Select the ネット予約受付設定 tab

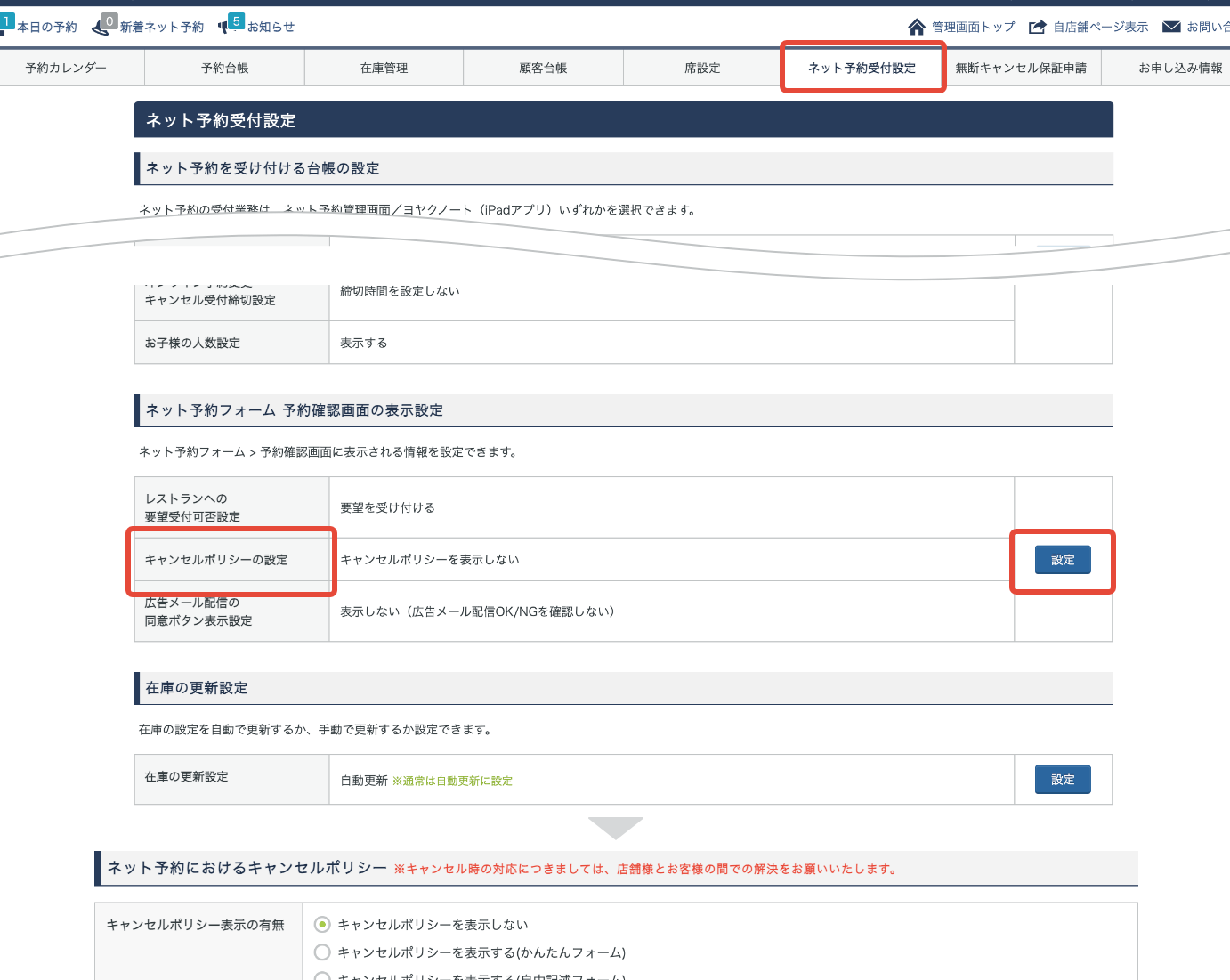(862, 68)
